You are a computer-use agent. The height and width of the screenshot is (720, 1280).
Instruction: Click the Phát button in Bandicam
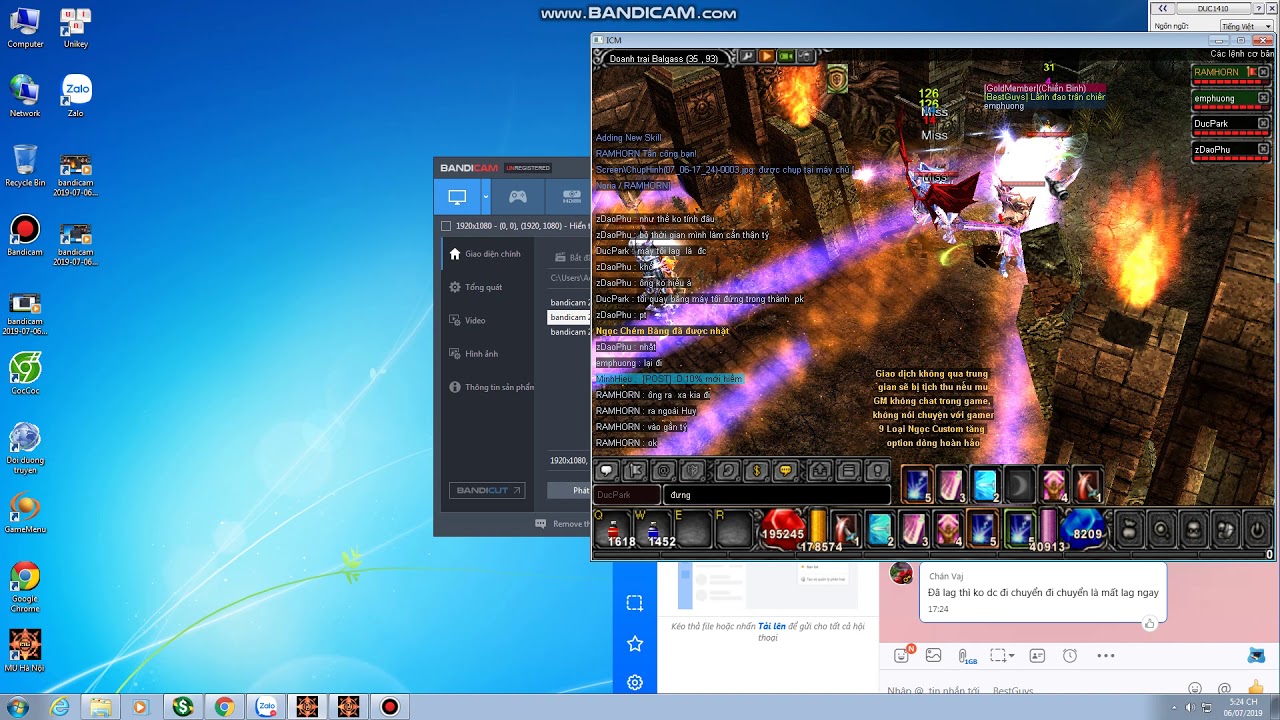click(x=570, y=490)
